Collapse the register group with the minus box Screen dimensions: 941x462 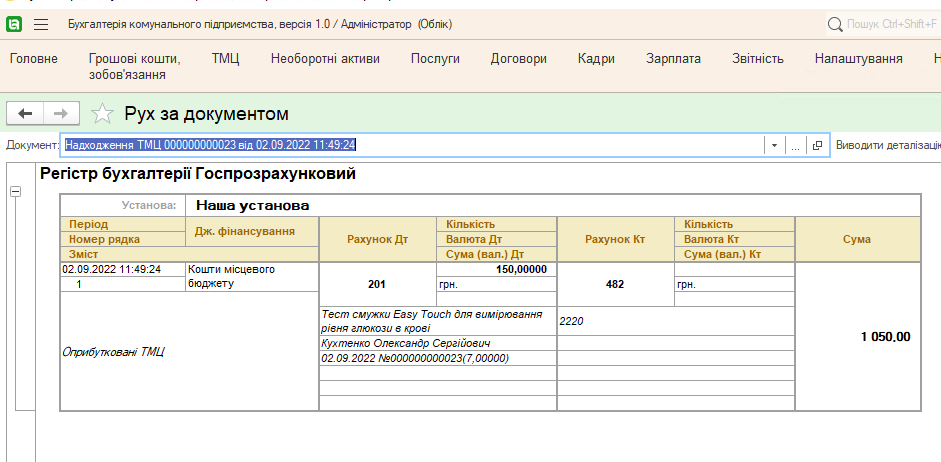pos(15,191)
